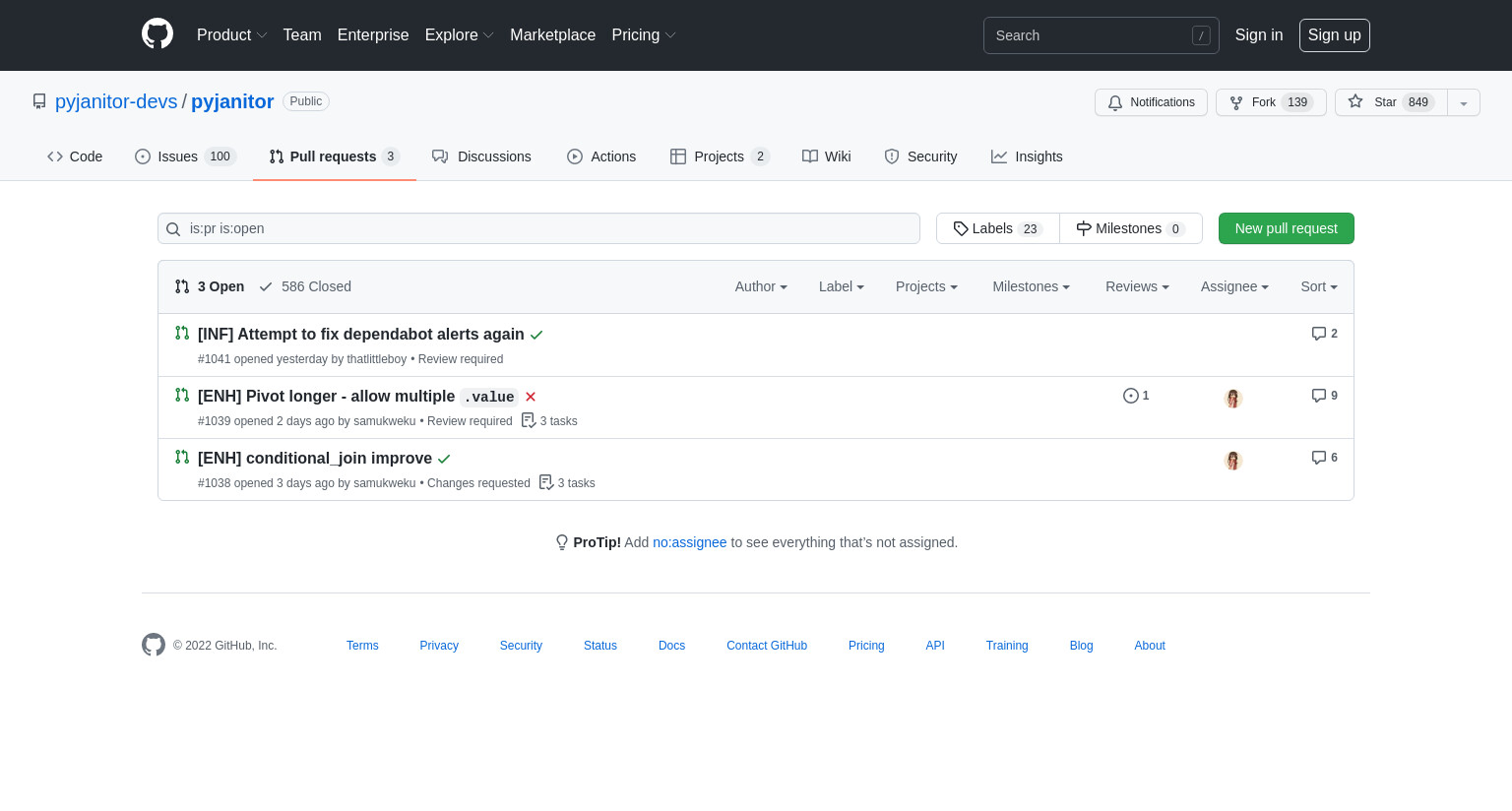Open the Wiki tab

[827, 156]
